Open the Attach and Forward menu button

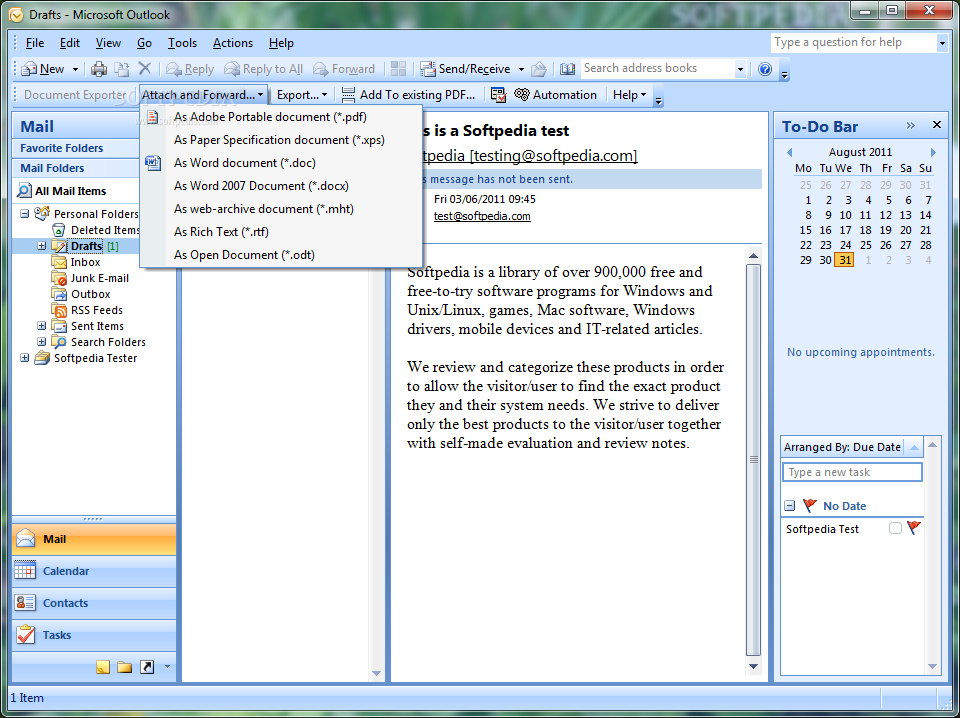tap(203, 95)
